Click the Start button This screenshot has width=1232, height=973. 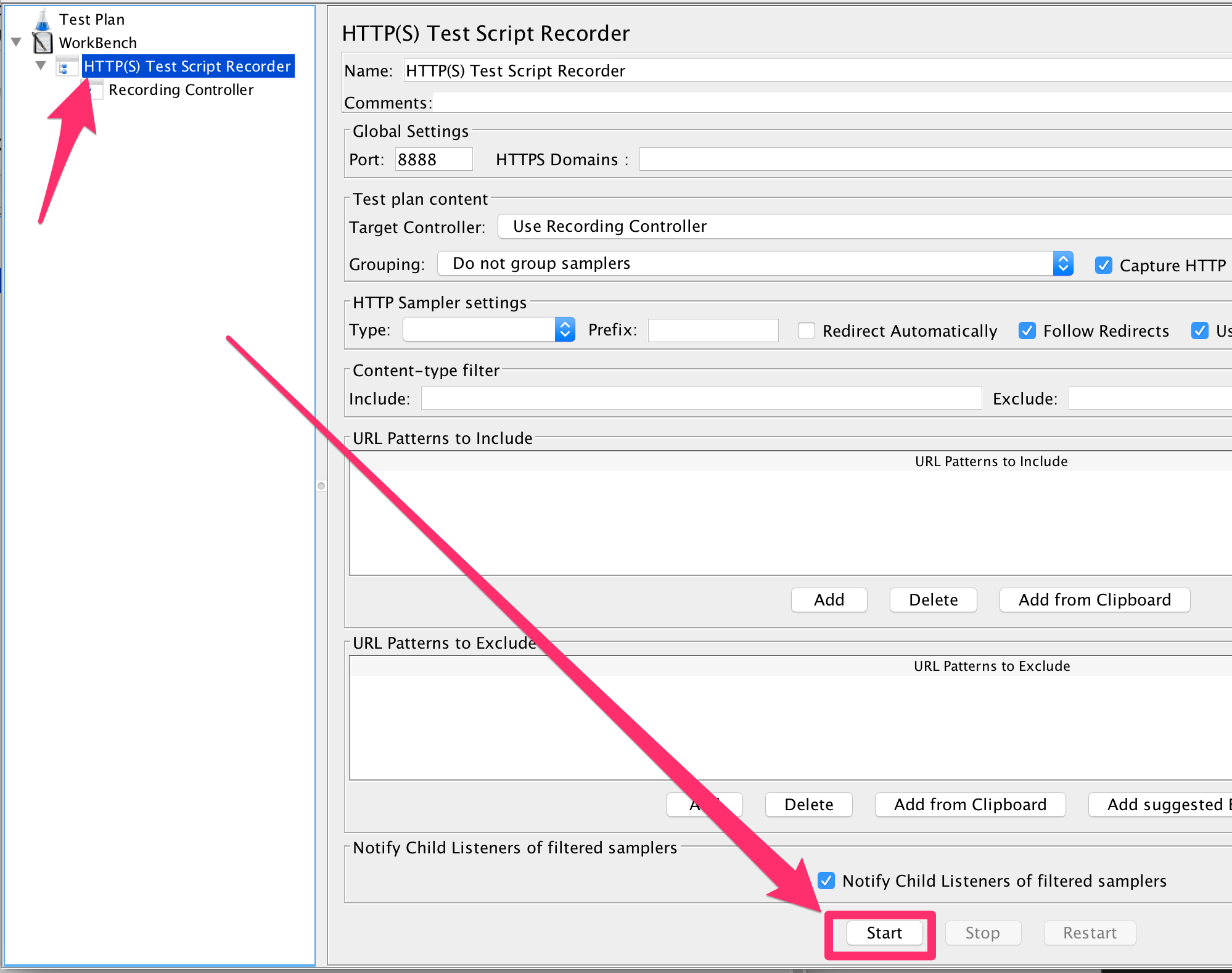884,932
